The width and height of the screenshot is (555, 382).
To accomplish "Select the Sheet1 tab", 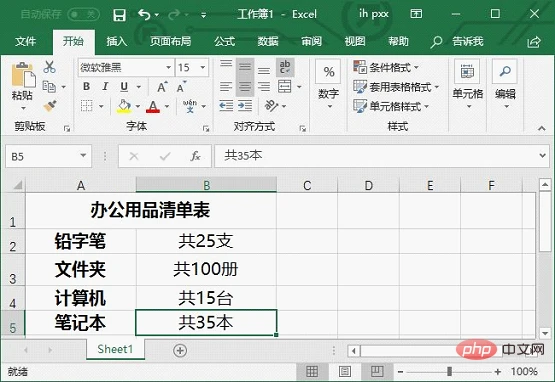I will (x=115, y=349).
